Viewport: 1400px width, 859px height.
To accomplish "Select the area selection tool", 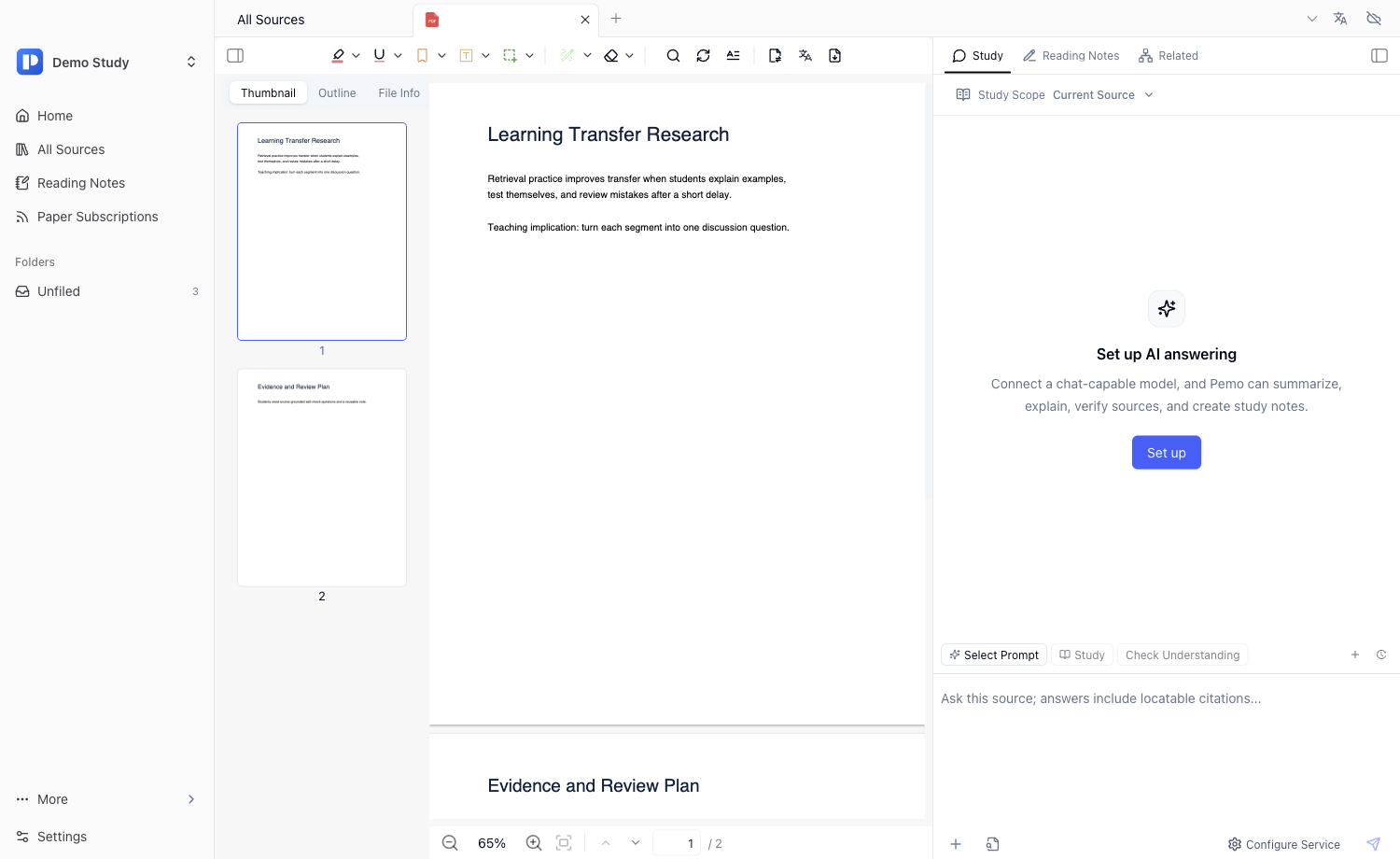I will click(510, 56).
